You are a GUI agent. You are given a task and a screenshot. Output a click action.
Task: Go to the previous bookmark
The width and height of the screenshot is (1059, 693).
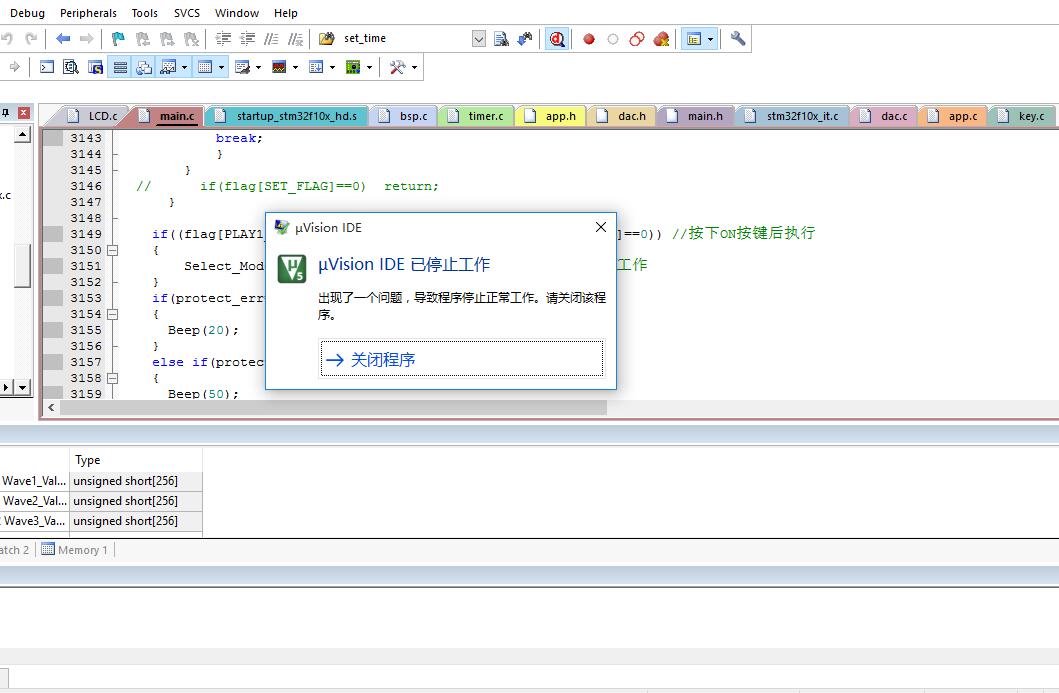[x=143, y=38]
